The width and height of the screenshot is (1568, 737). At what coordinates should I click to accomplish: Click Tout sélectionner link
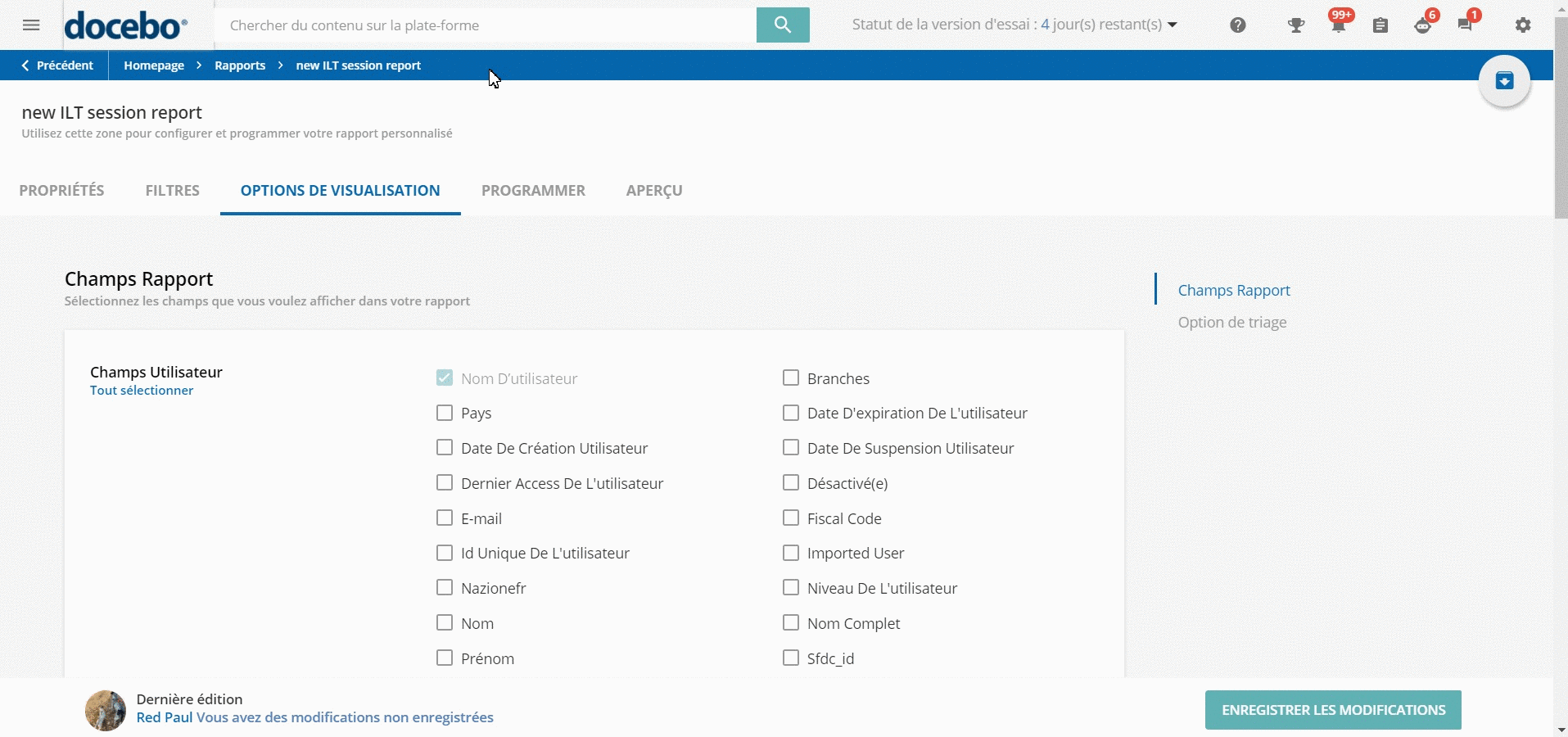(x=142, y=391)
